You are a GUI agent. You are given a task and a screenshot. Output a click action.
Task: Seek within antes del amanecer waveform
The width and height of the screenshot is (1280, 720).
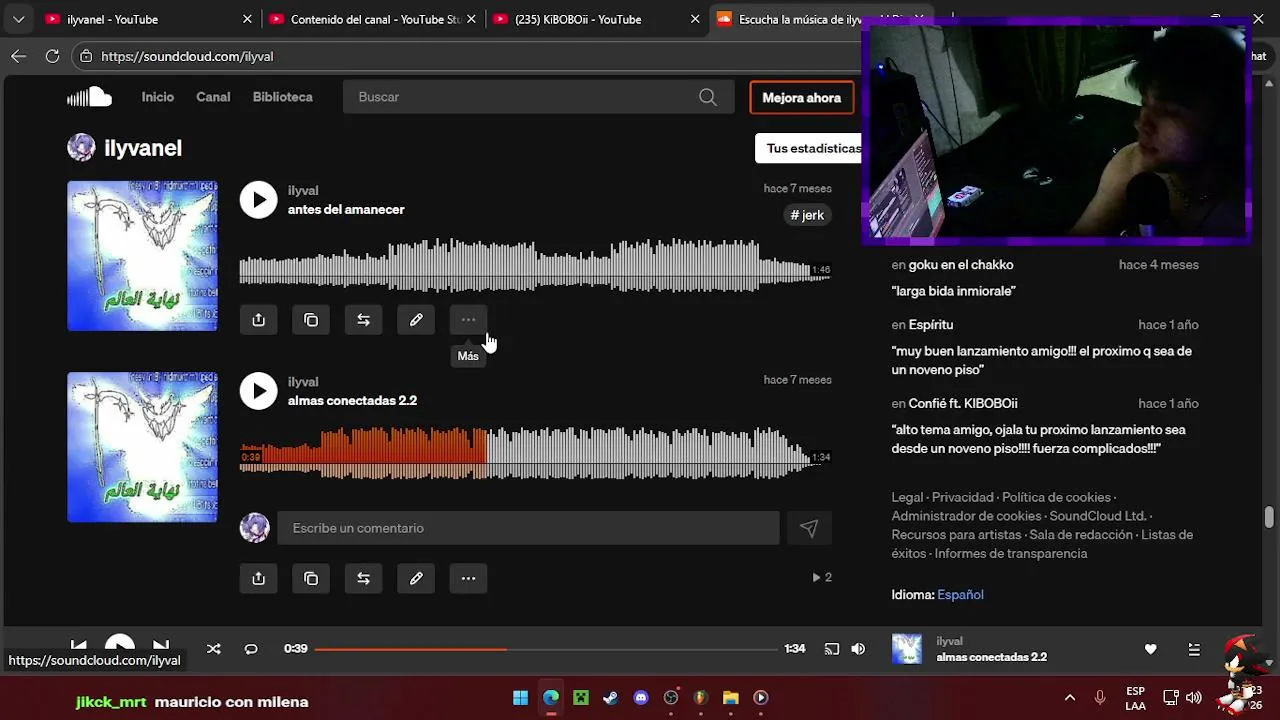535,268
